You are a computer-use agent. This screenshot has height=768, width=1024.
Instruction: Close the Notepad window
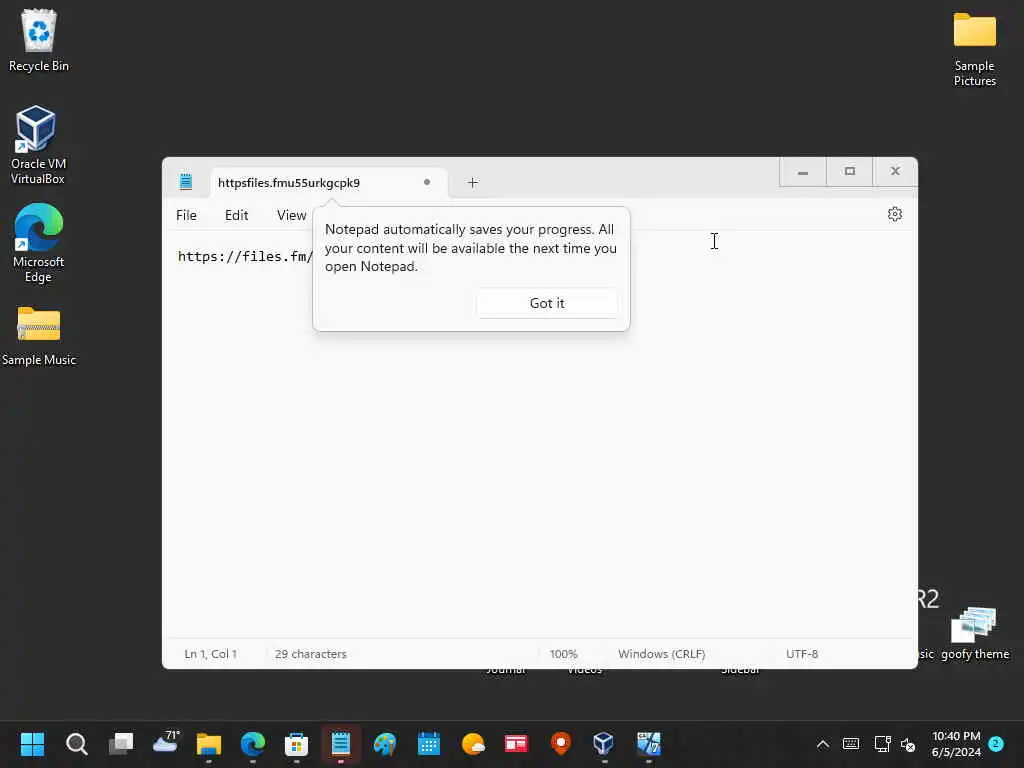(x=895, y=172)
